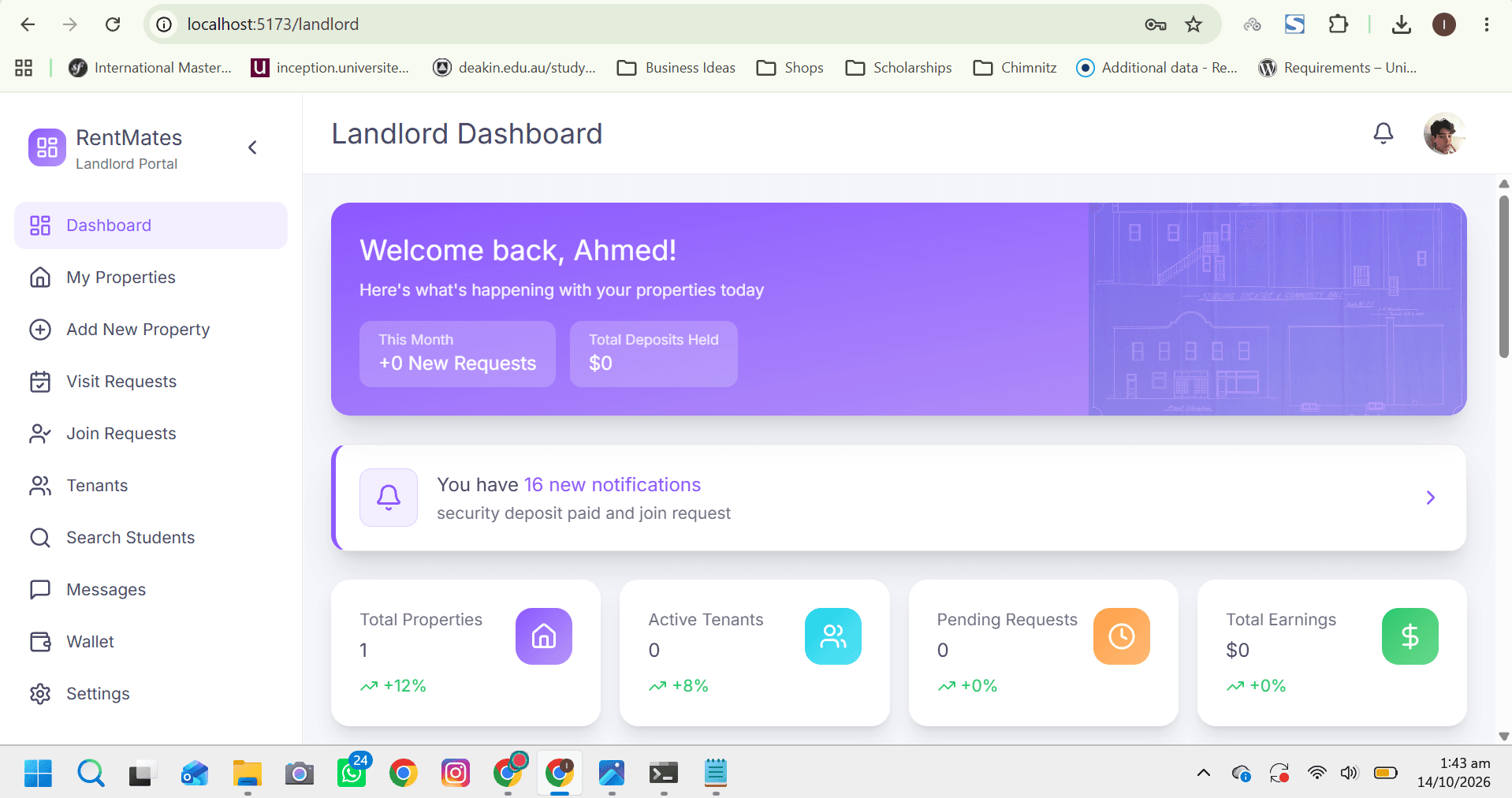Open Add New Property page
The height and width of the screenshot is (798, 1512).
pos(151,330)
